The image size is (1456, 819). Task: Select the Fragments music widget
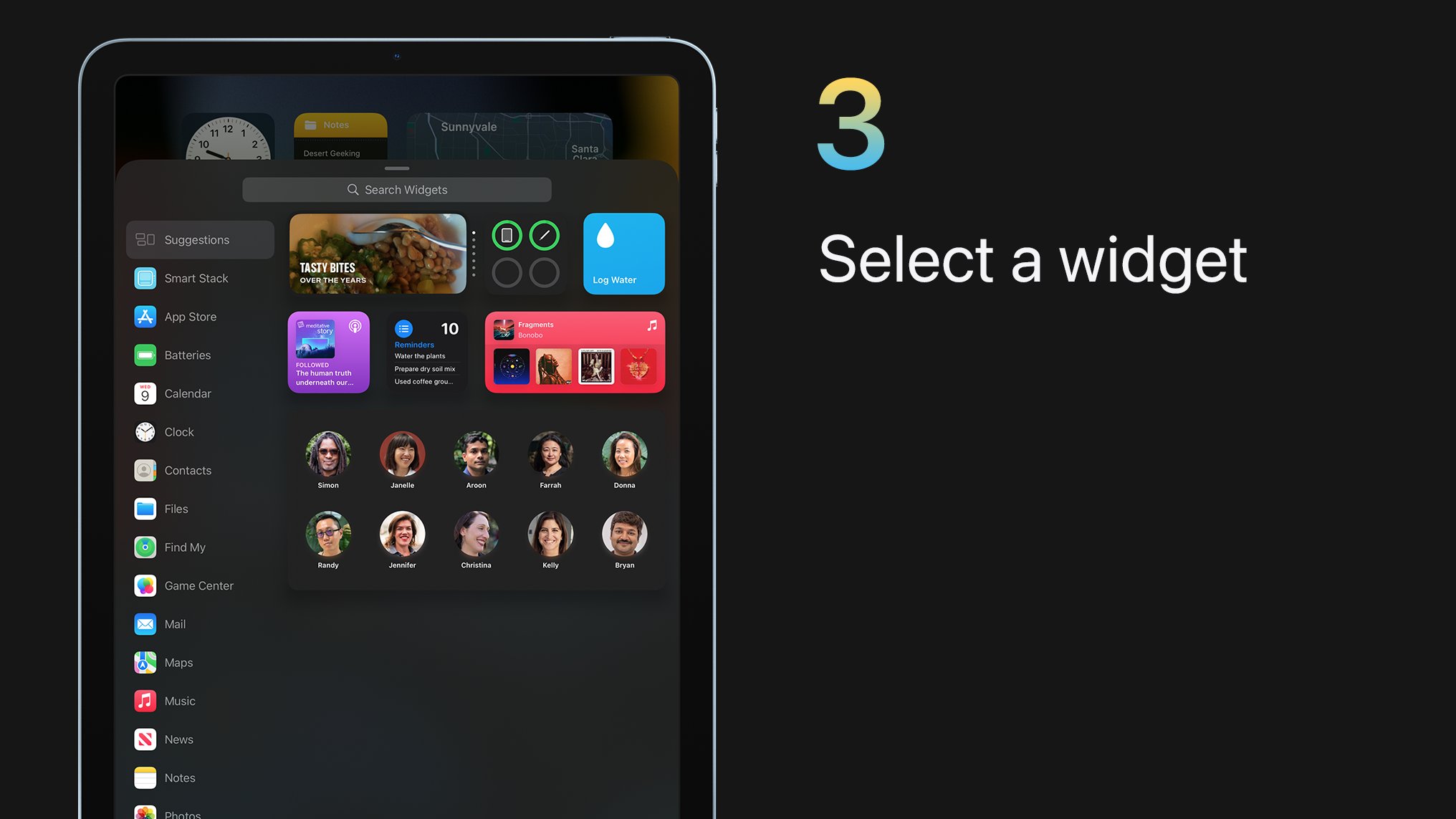click(x=575, y=352)
